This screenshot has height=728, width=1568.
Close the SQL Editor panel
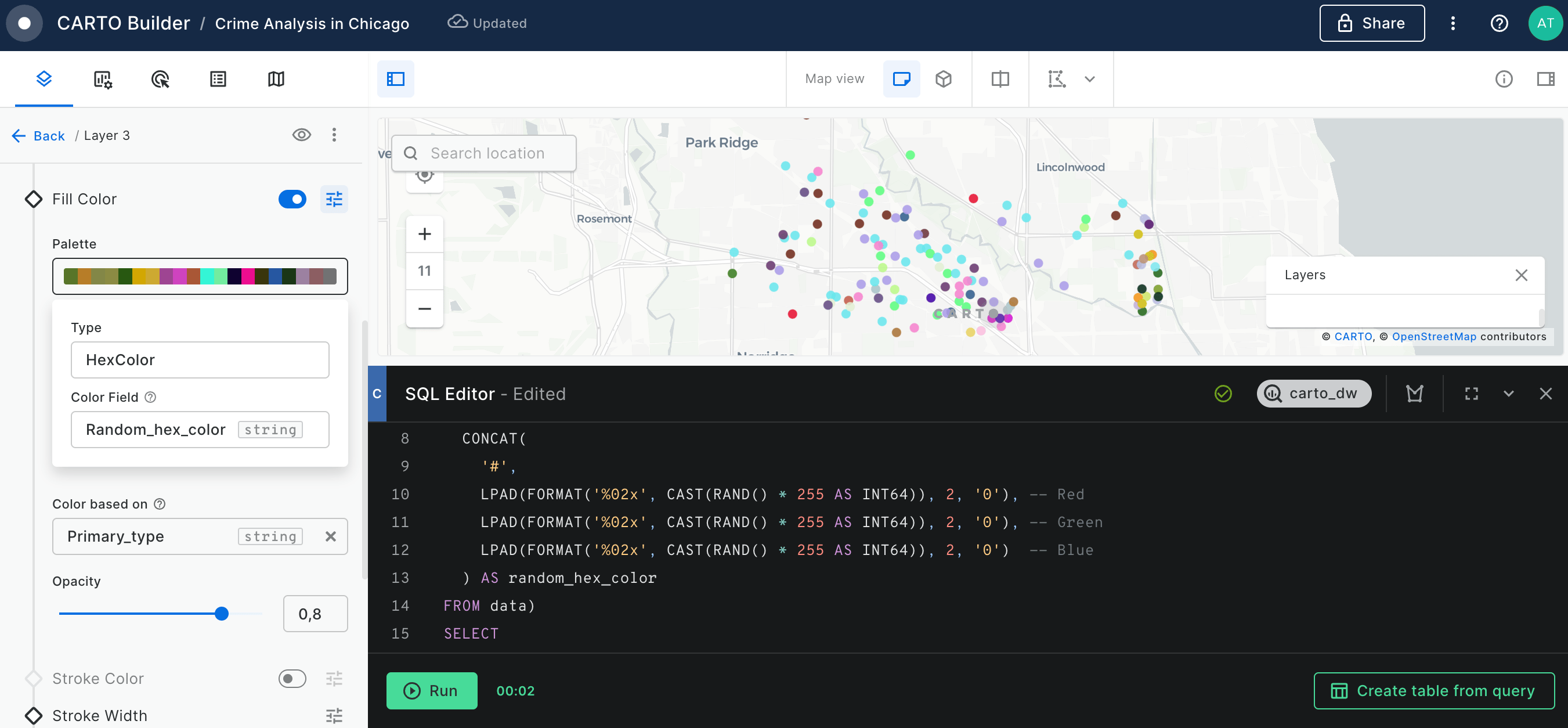[x=1545, y=393]
